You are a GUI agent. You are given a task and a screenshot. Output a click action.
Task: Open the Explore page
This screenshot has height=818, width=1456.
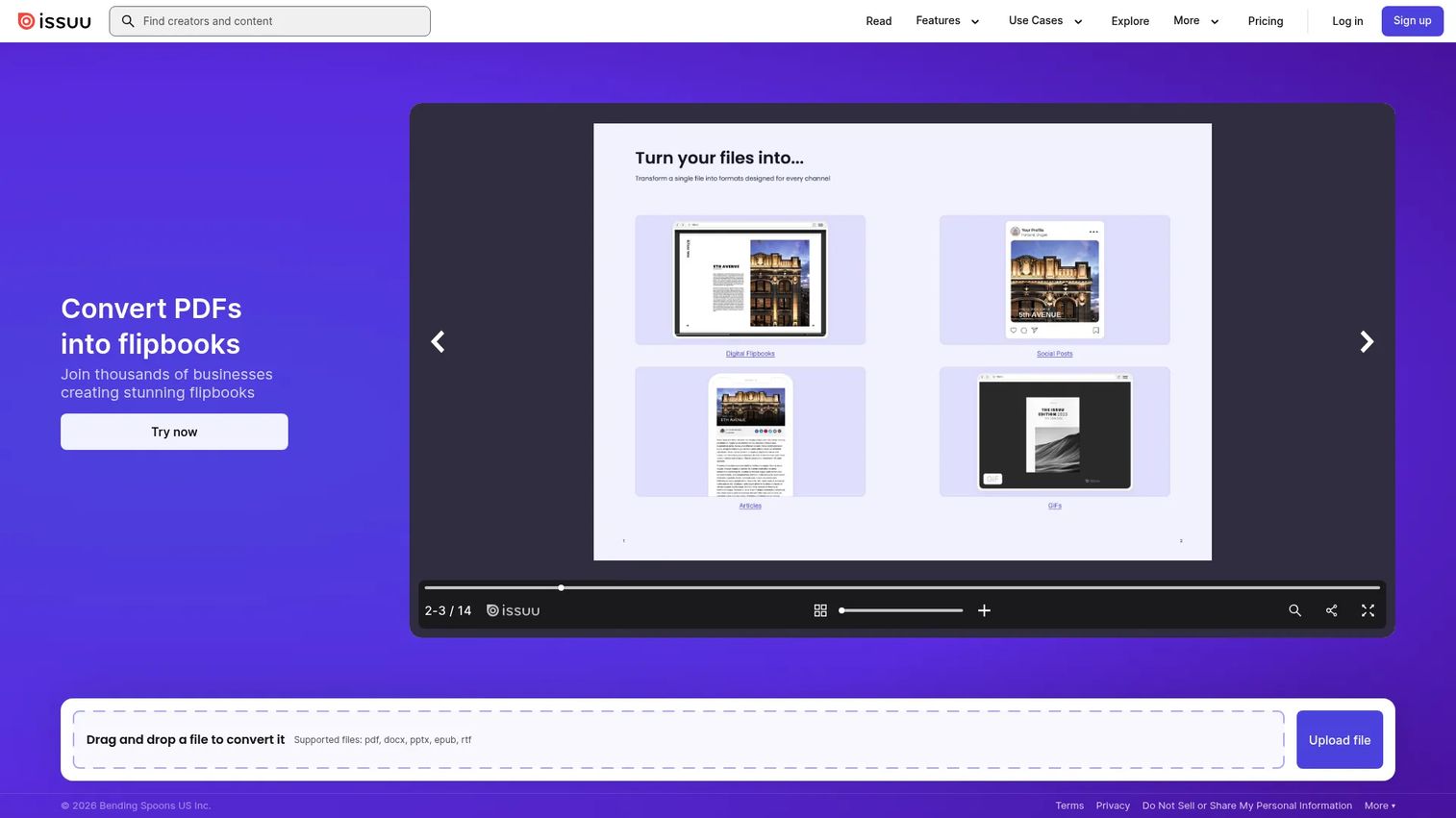[1130, 21]
